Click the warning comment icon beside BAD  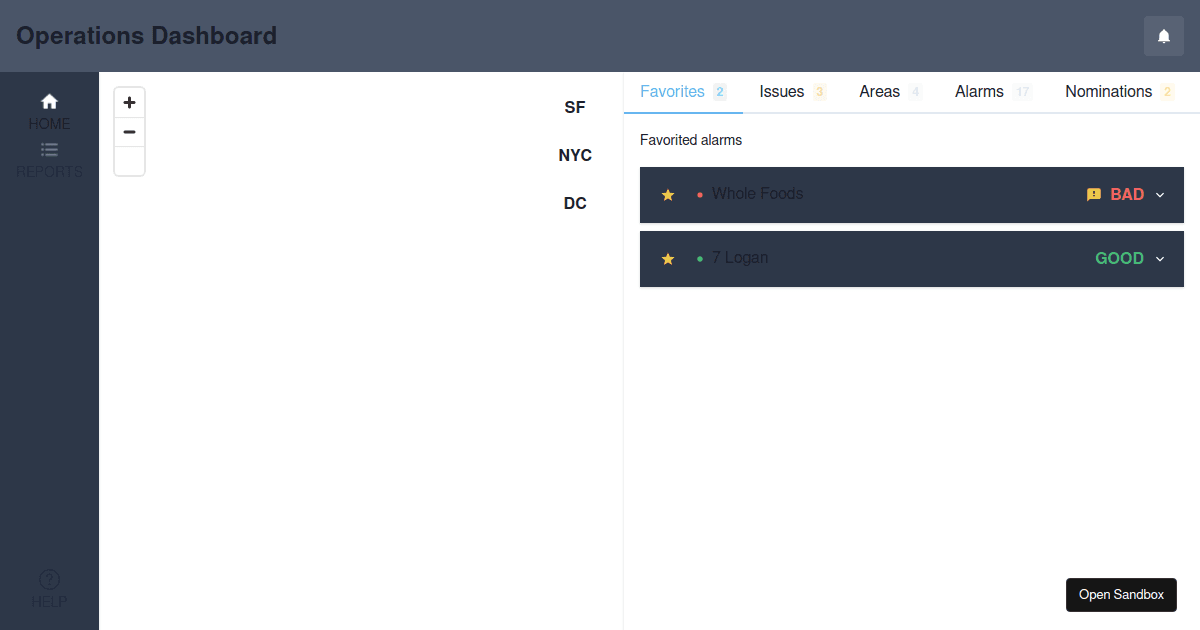(1094, 195)
